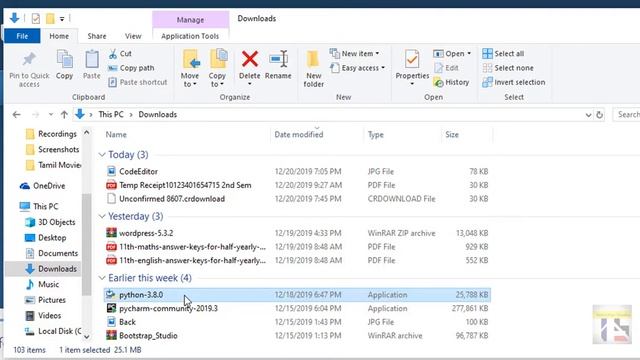The image size is (640, 360).
Task: Click Copy path in the ribbon
Action: (131, 68)
